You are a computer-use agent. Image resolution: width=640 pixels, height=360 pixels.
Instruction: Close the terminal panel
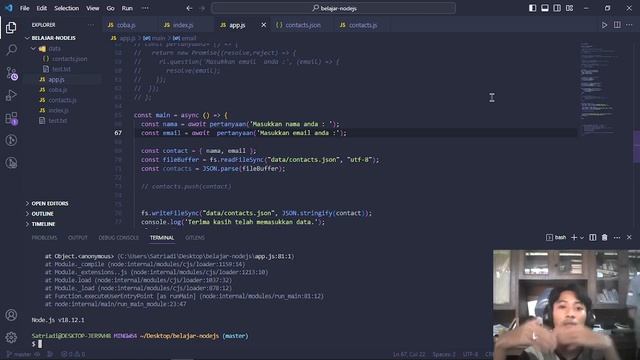[629, 238]
